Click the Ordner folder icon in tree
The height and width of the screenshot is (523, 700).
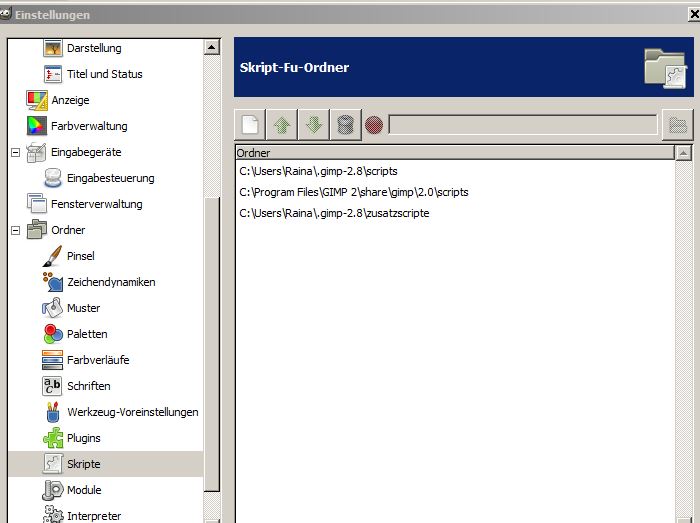pos(37,230)
